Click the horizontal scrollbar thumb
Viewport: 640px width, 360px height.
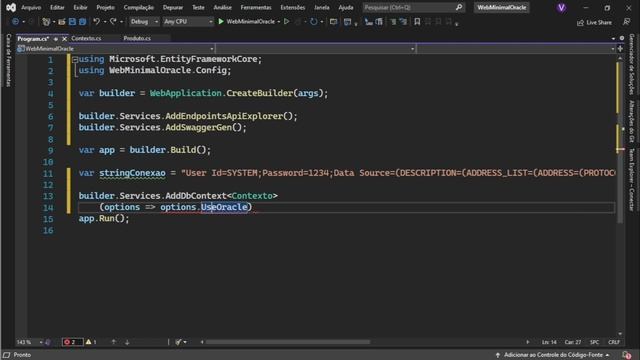288,342
